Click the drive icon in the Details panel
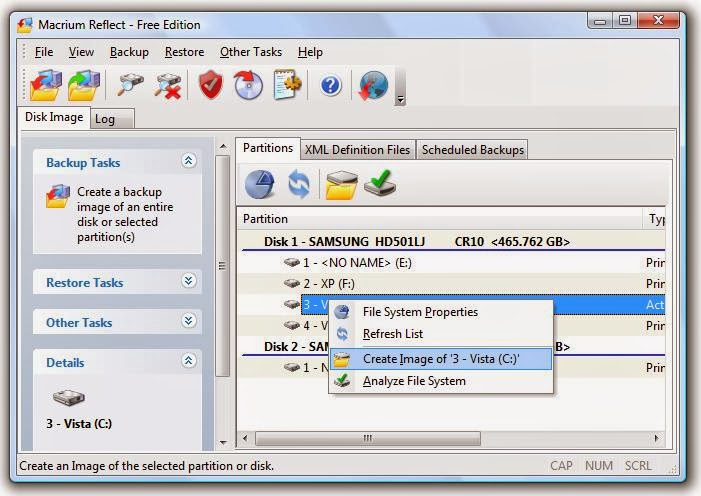The width and height of the screenshot is (701, 496). pos(68,397)
